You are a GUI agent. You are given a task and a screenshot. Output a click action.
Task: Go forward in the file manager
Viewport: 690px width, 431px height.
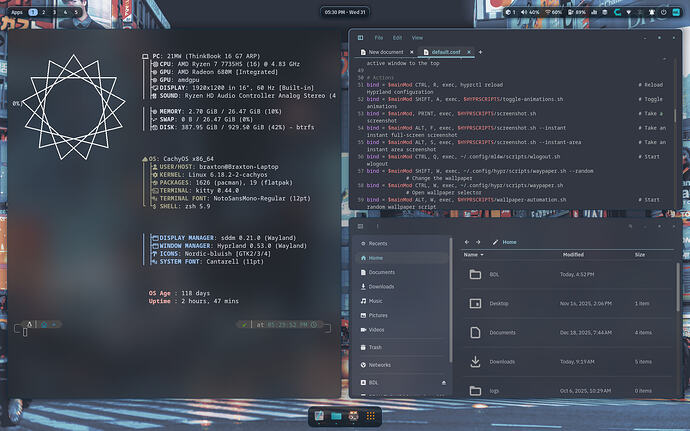(478, 242)
